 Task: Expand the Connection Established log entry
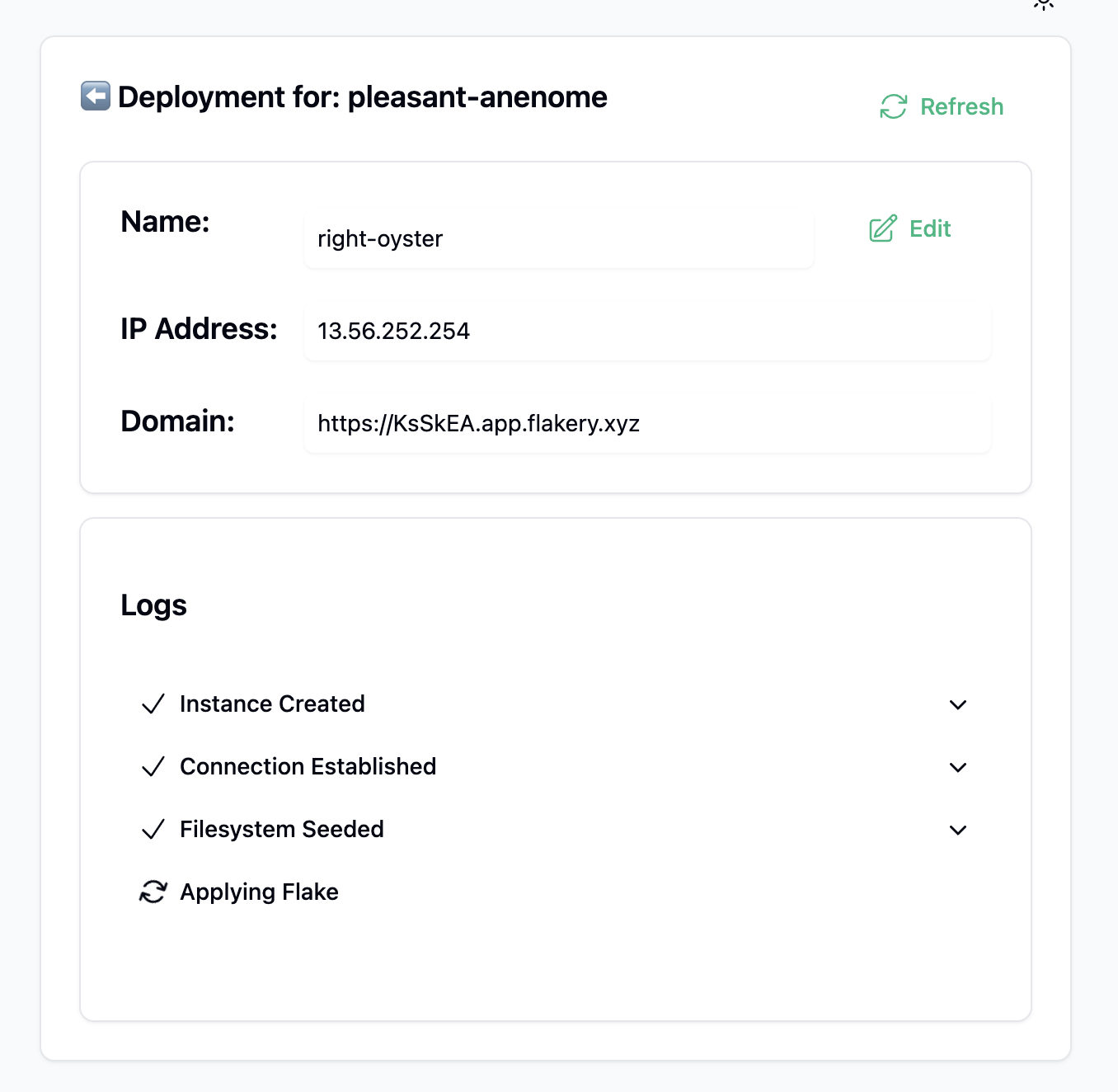click(x=957, y=768)
